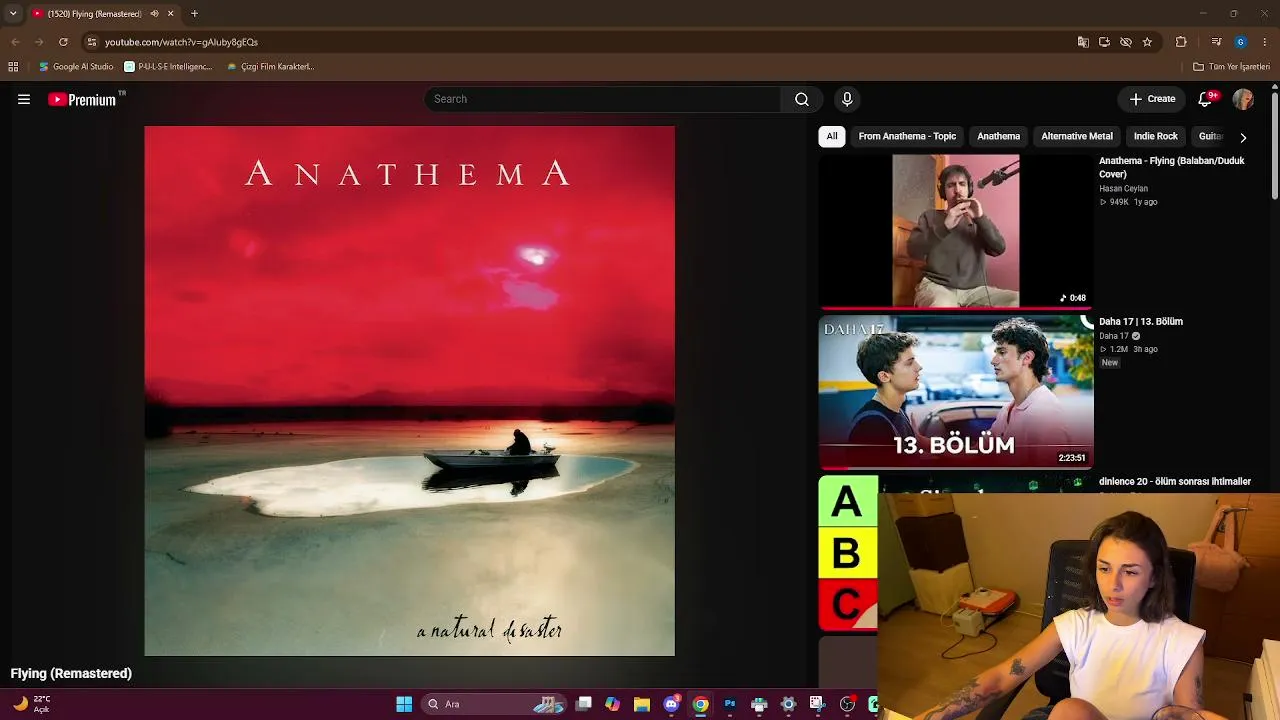Bookmark this page with the star
1280x720 pixels.
1147,42
